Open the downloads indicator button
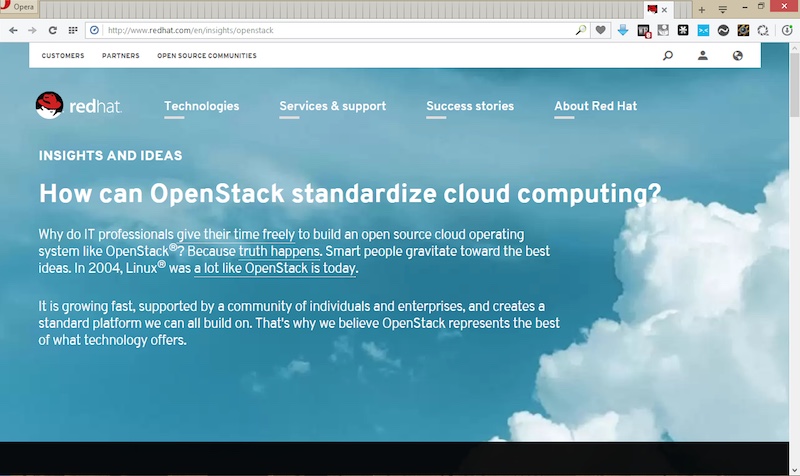The height and width of the screenshot is (476, 800). point(787,30)
